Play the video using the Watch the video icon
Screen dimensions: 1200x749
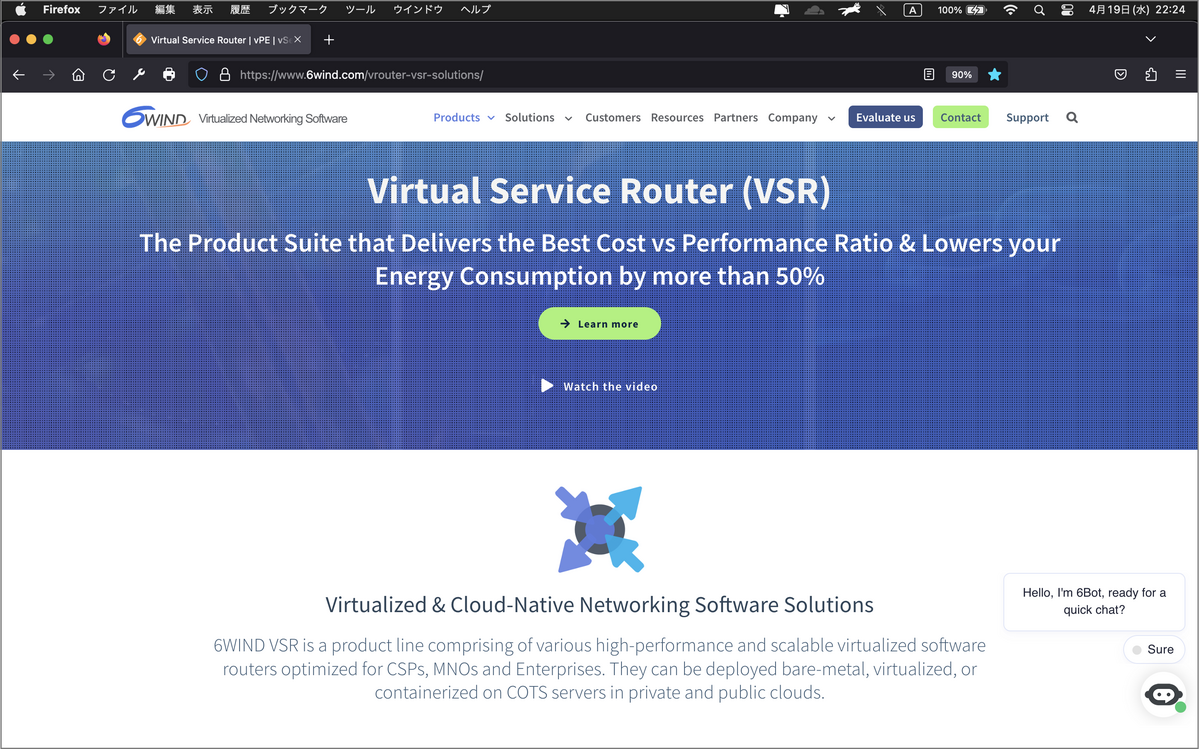546,385
